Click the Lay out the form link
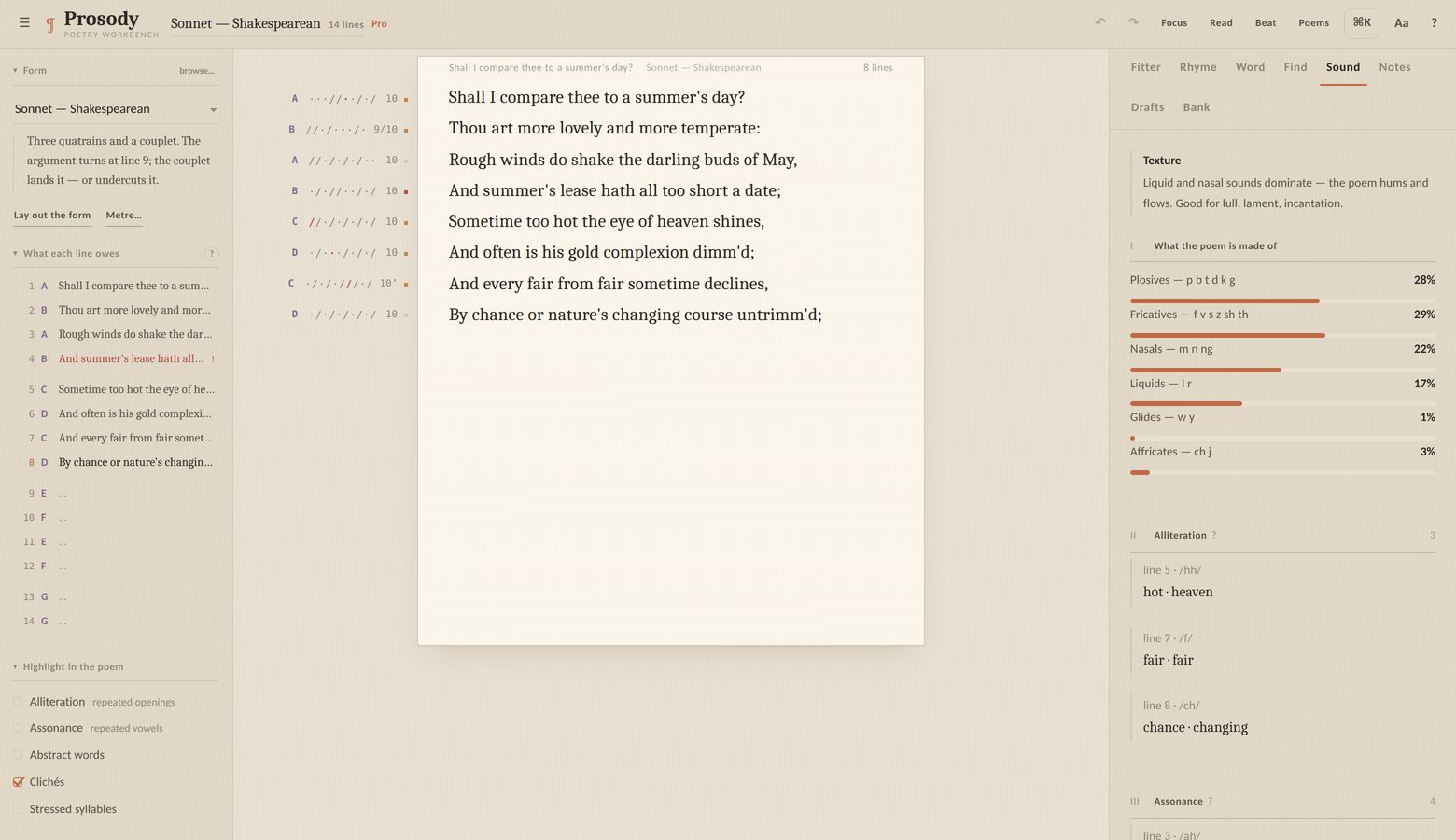This screenshot has height=840, width=1456. (x=52, y=216)
